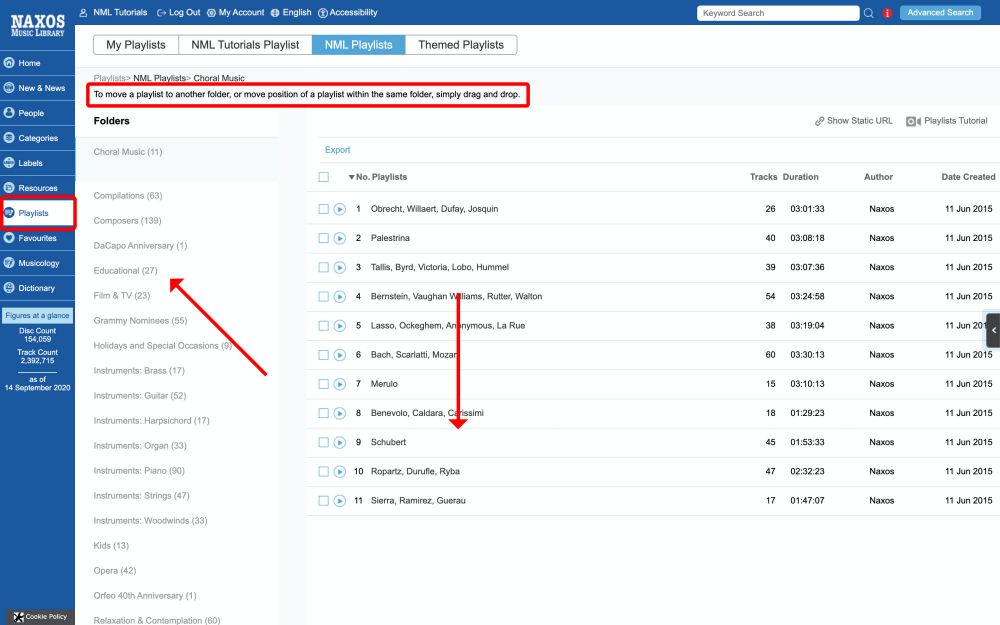
Task: Switch to NML Tutorials Playlist tab
Action: tap(245, 45)
